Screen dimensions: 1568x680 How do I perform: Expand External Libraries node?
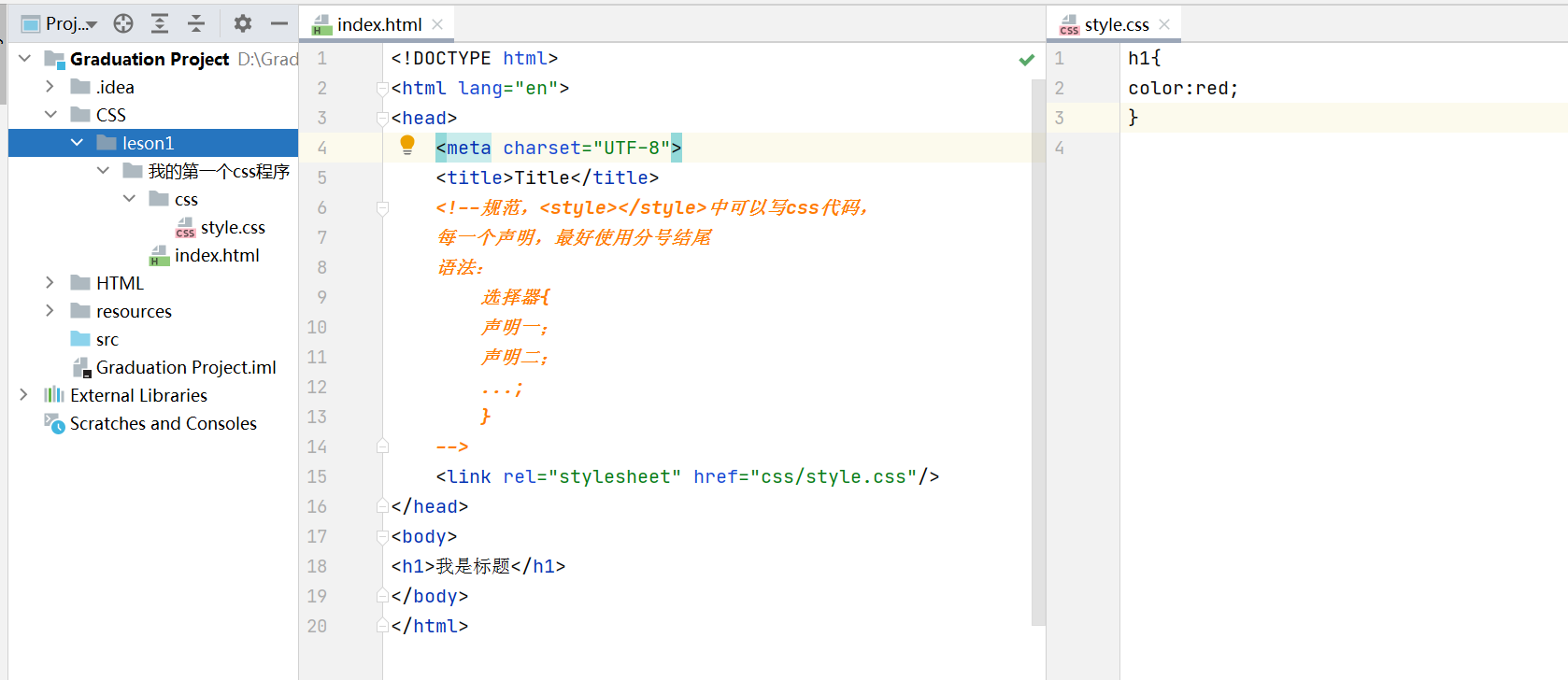[x=24, y=395]
